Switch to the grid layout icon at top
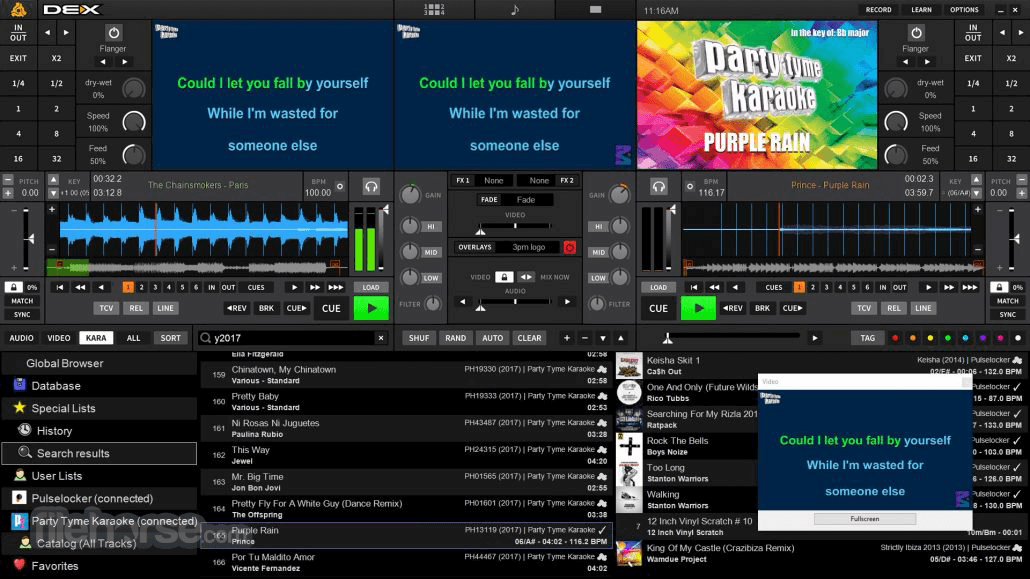1030x579 pixels. click(434, 9)
